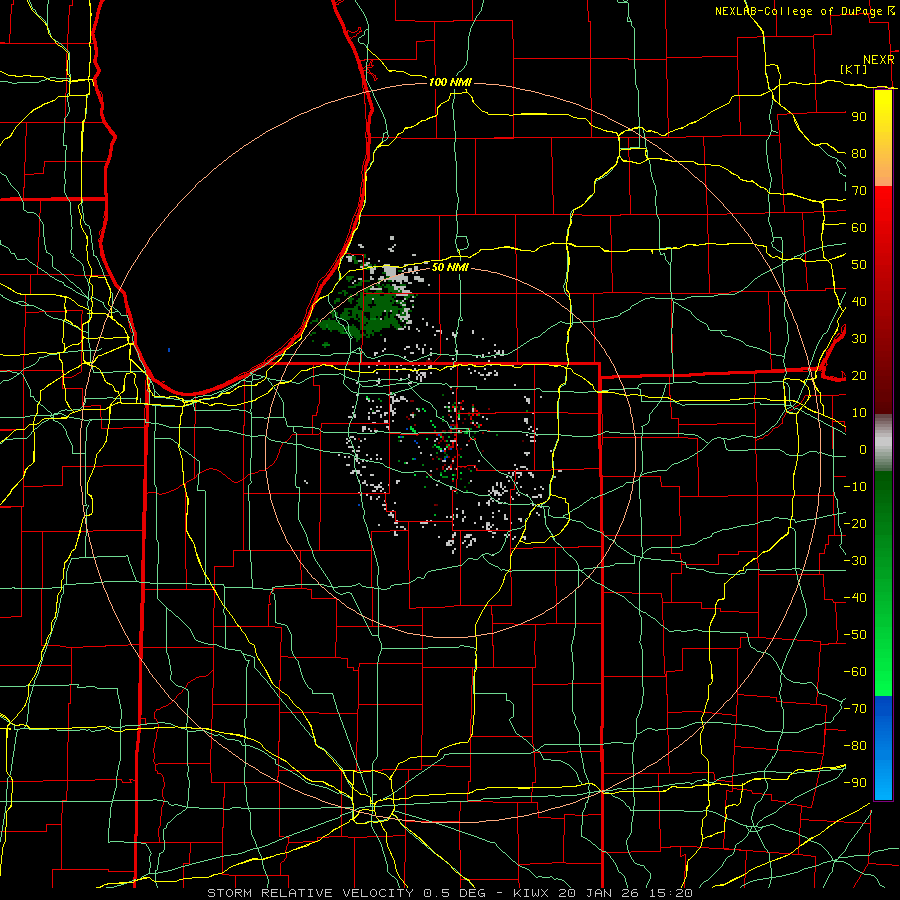Click the 70 knot scale label
The height and width of the screenshot is (900, 900).
(859, 191)
